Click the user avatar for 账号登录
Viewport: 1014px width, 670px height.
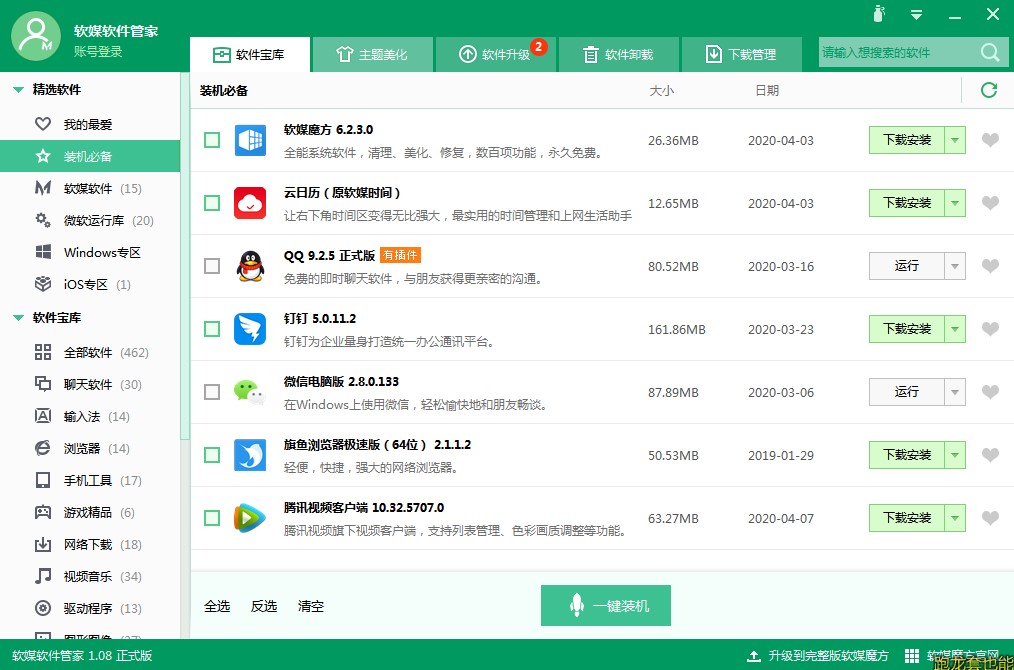(x=36, y=37)
